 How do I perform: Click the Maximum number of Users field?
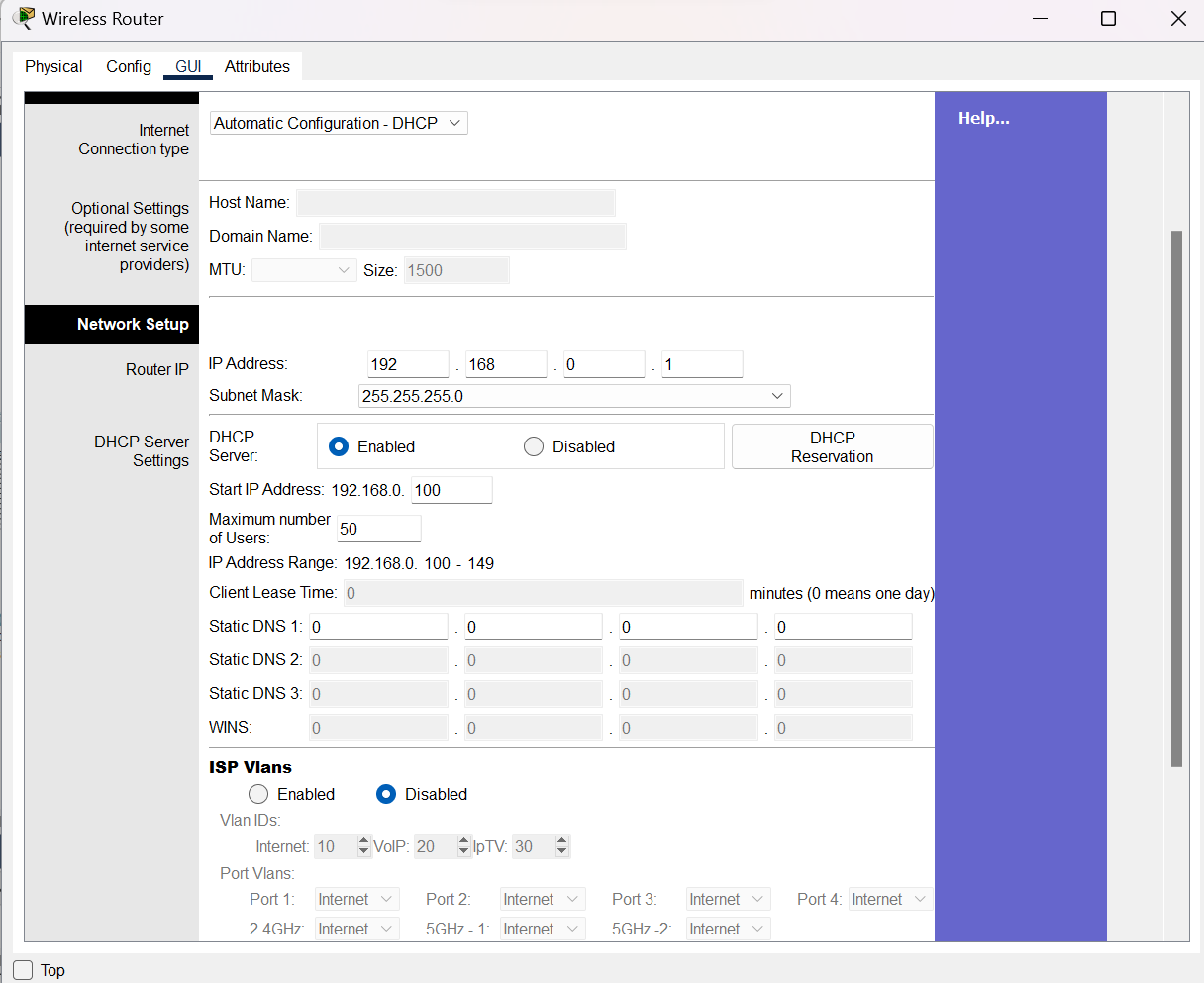tap(378, 529)
